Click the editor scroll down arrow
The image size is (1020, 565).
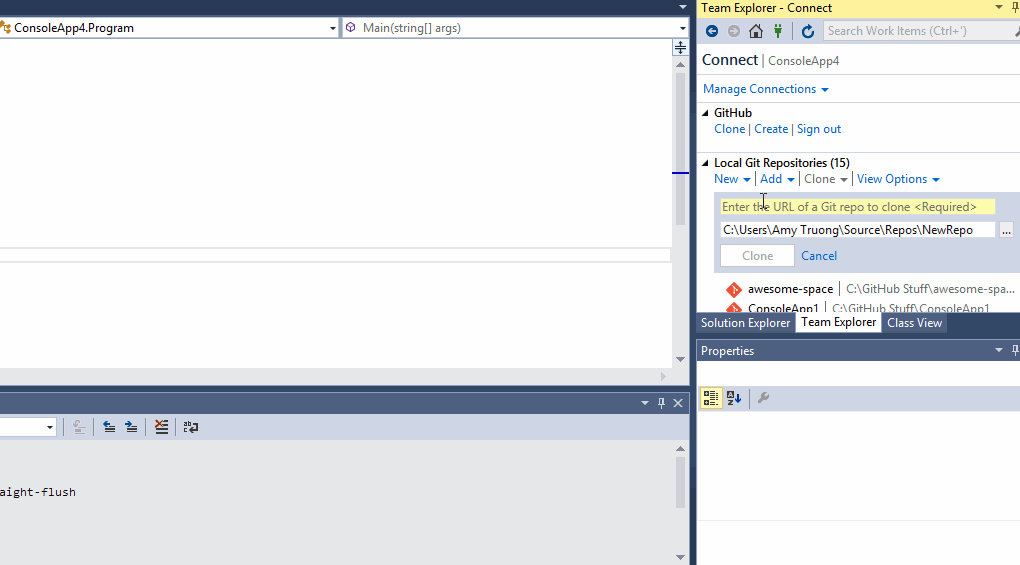pos(680,360)
